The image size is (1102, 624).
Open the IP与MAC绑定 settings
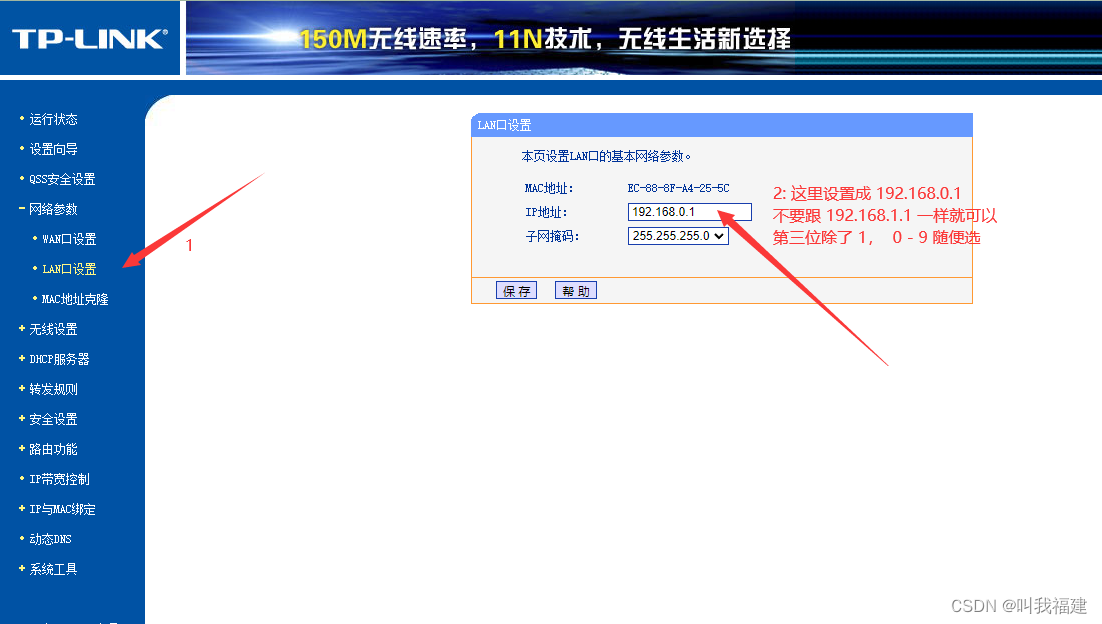click(62, 509)
